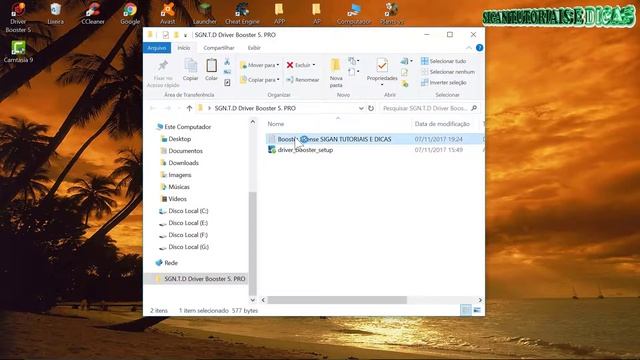Launch Camtasia 9 from the desktop
The height and width of the screenshot is (360, 640).
point(18,52)
